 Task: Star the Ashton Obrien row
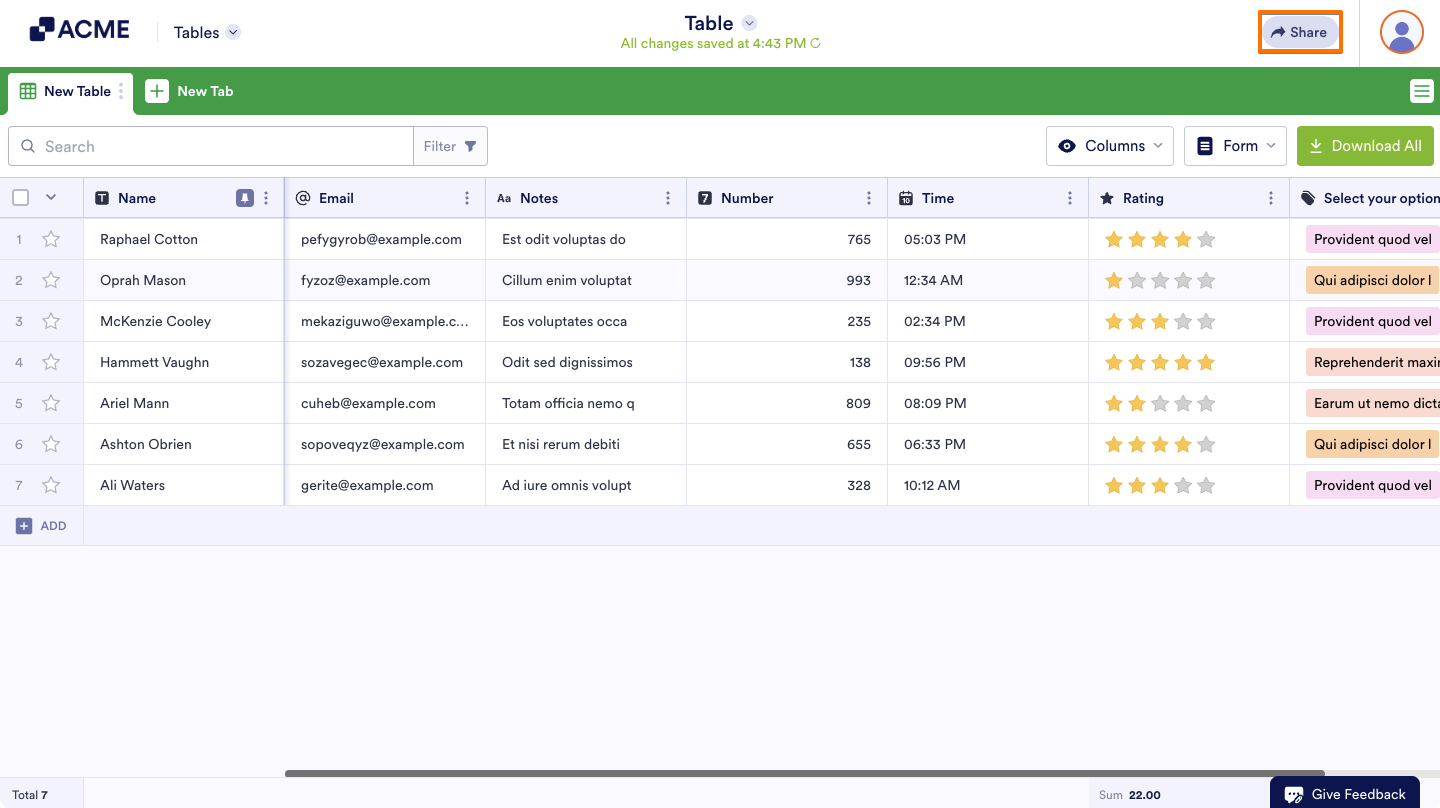click(x=51, y=444)
